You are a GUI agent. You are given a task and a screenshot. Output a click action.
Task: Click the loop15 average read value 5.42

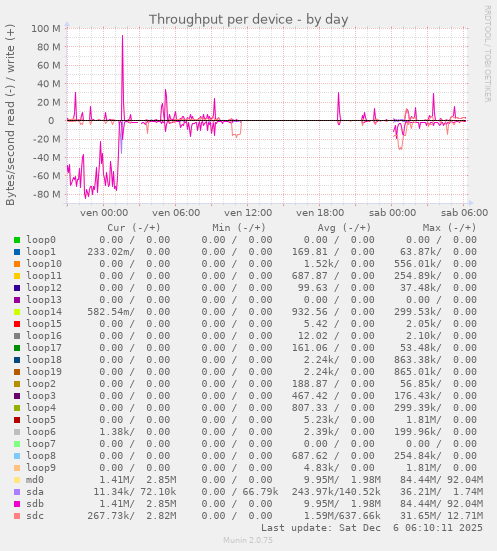tap(316, 324)
